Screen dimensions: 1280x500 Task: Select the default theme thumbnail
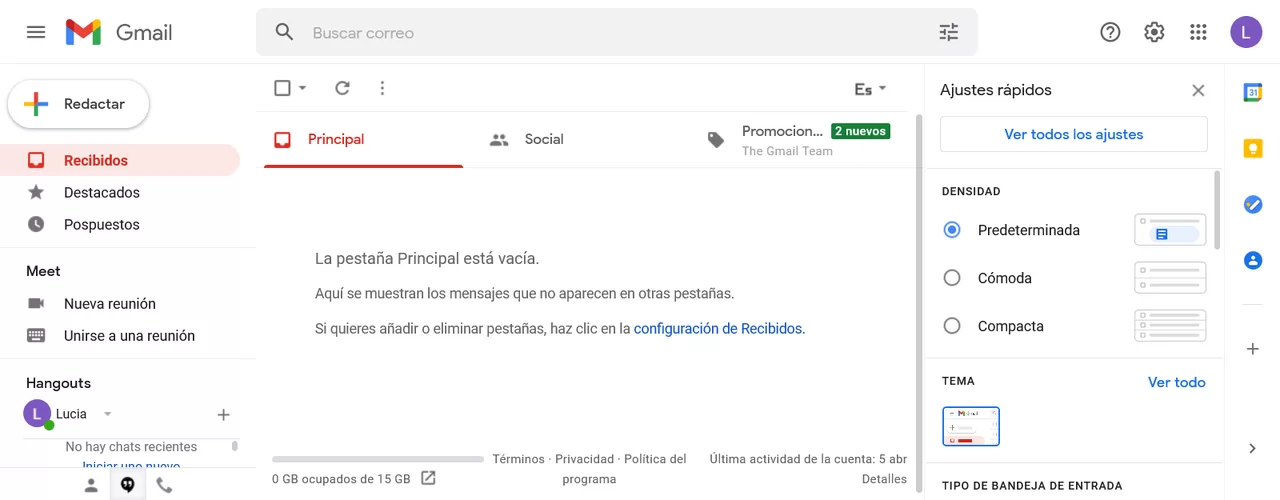point(971,426)
